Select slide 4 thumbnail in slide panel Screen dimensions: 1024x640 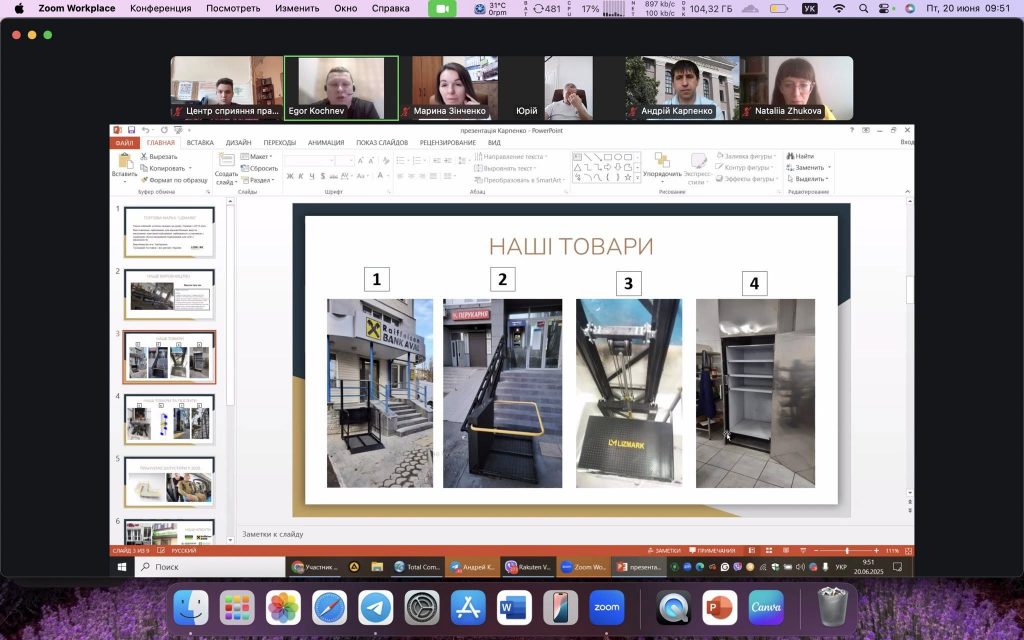click(x=168, y=418)
